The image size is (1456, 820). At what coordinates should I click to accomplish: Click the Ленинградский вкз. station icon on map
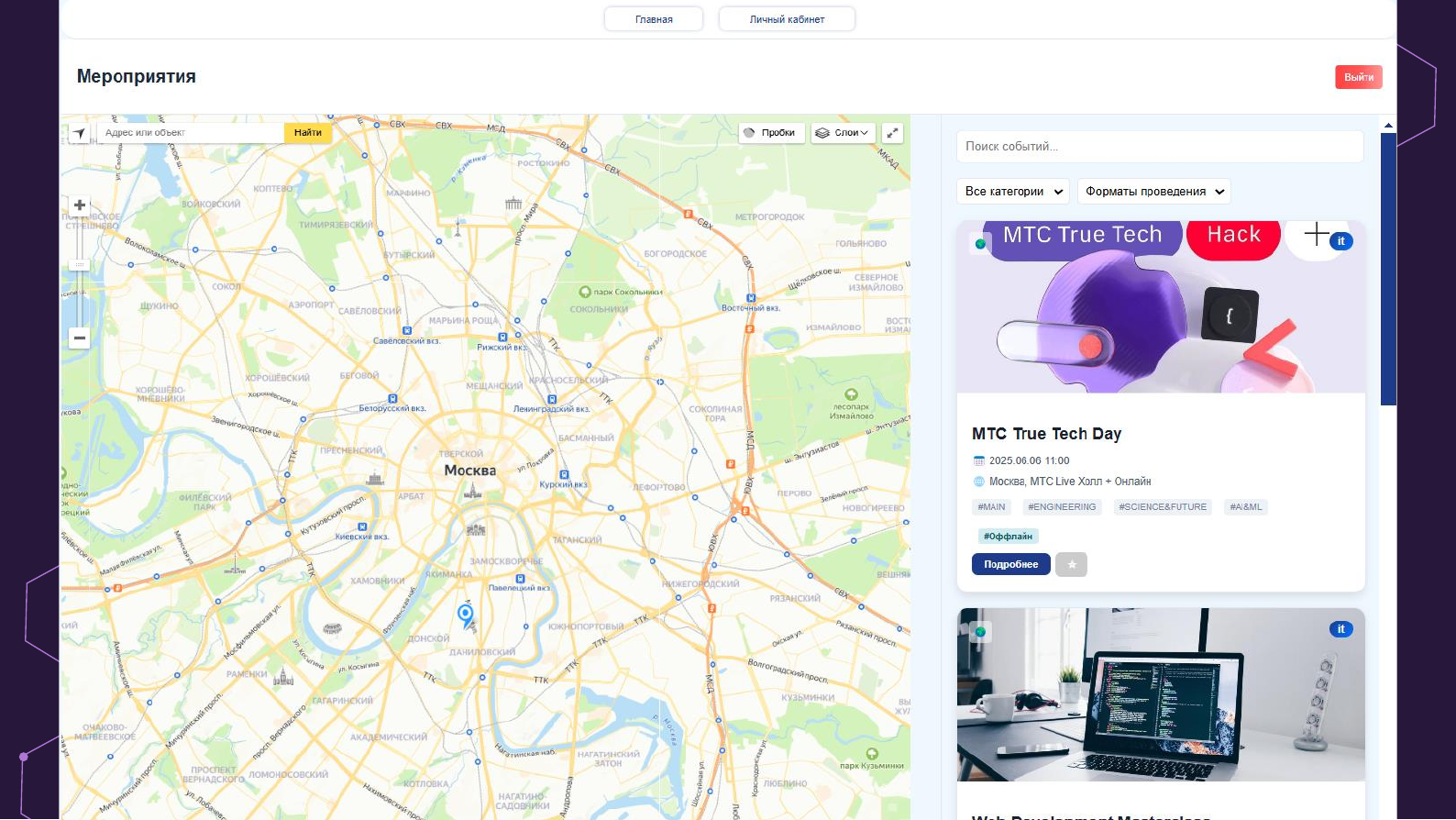pos(552,399)
